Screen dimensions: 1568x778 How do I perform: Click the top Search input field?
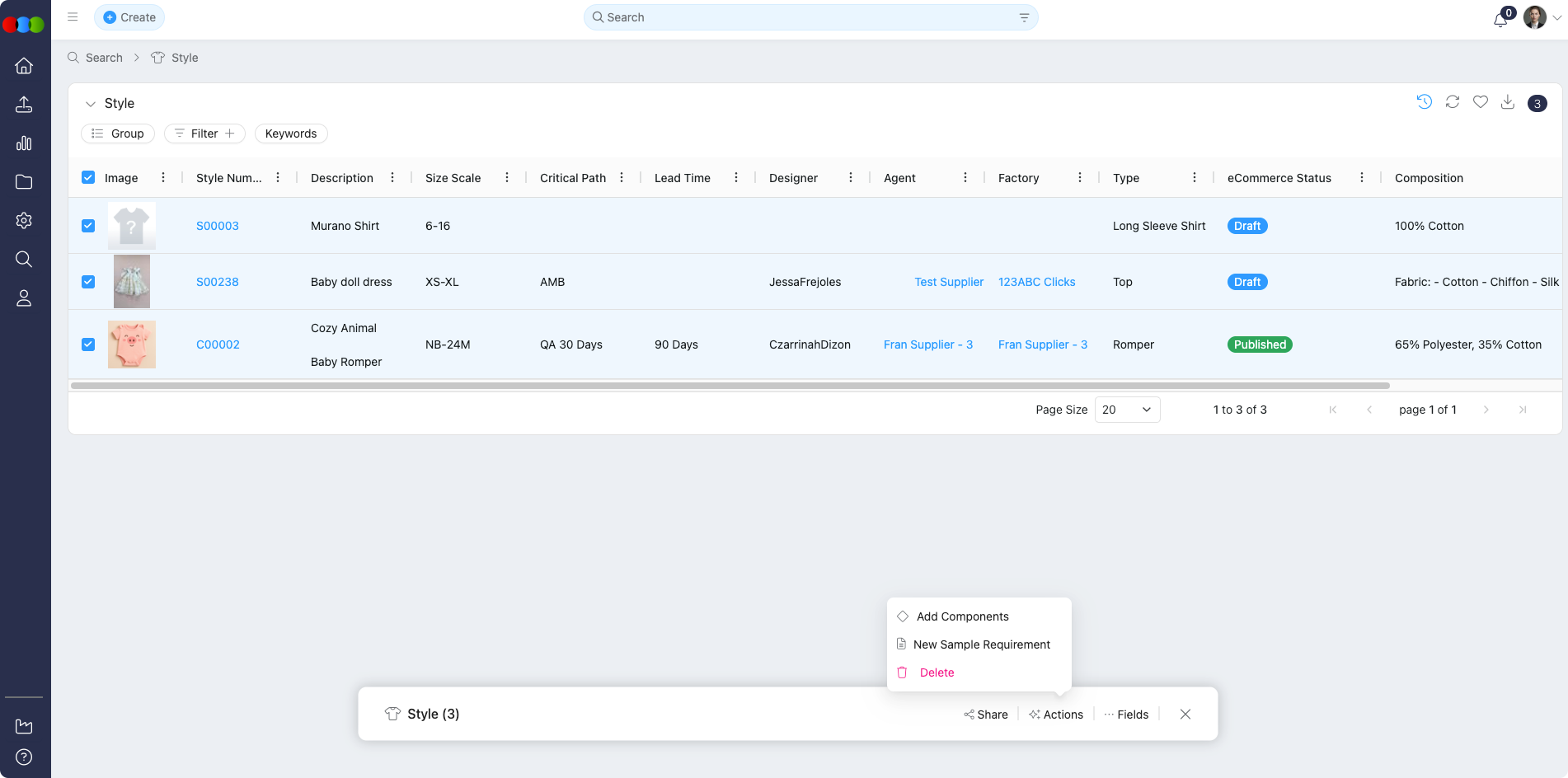tap(808, 17)
